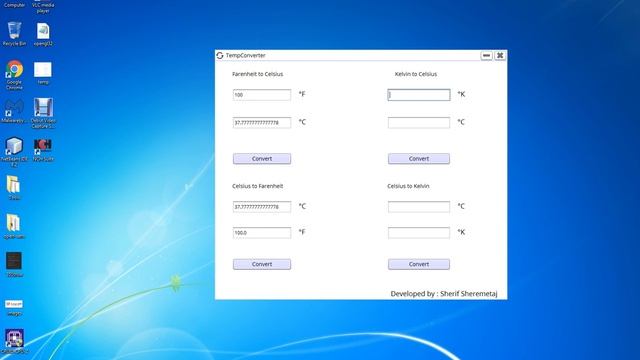Screen dimensions: 640x360
Task: Minimize the TempConverter window
Action: (486, 56)
